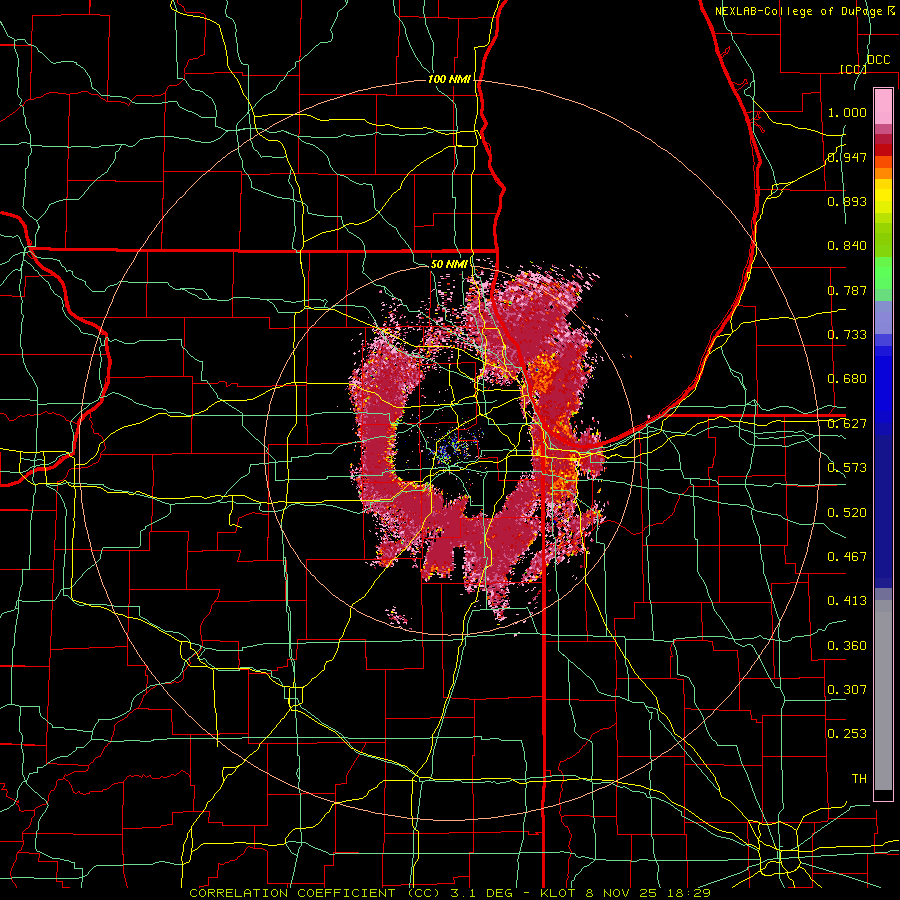900x900 pixels.
Task: Click the 0.680 legend value
Action: click(x=847, y=379)
